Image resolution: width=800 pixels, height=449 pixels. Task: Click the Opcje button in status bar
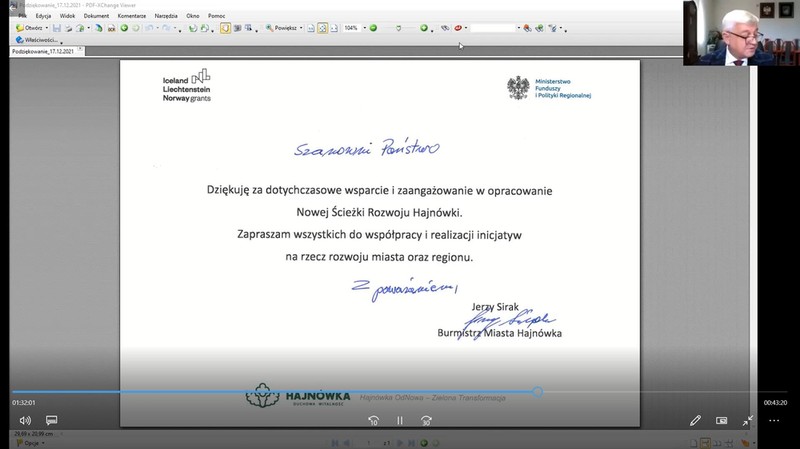(30, 443)
